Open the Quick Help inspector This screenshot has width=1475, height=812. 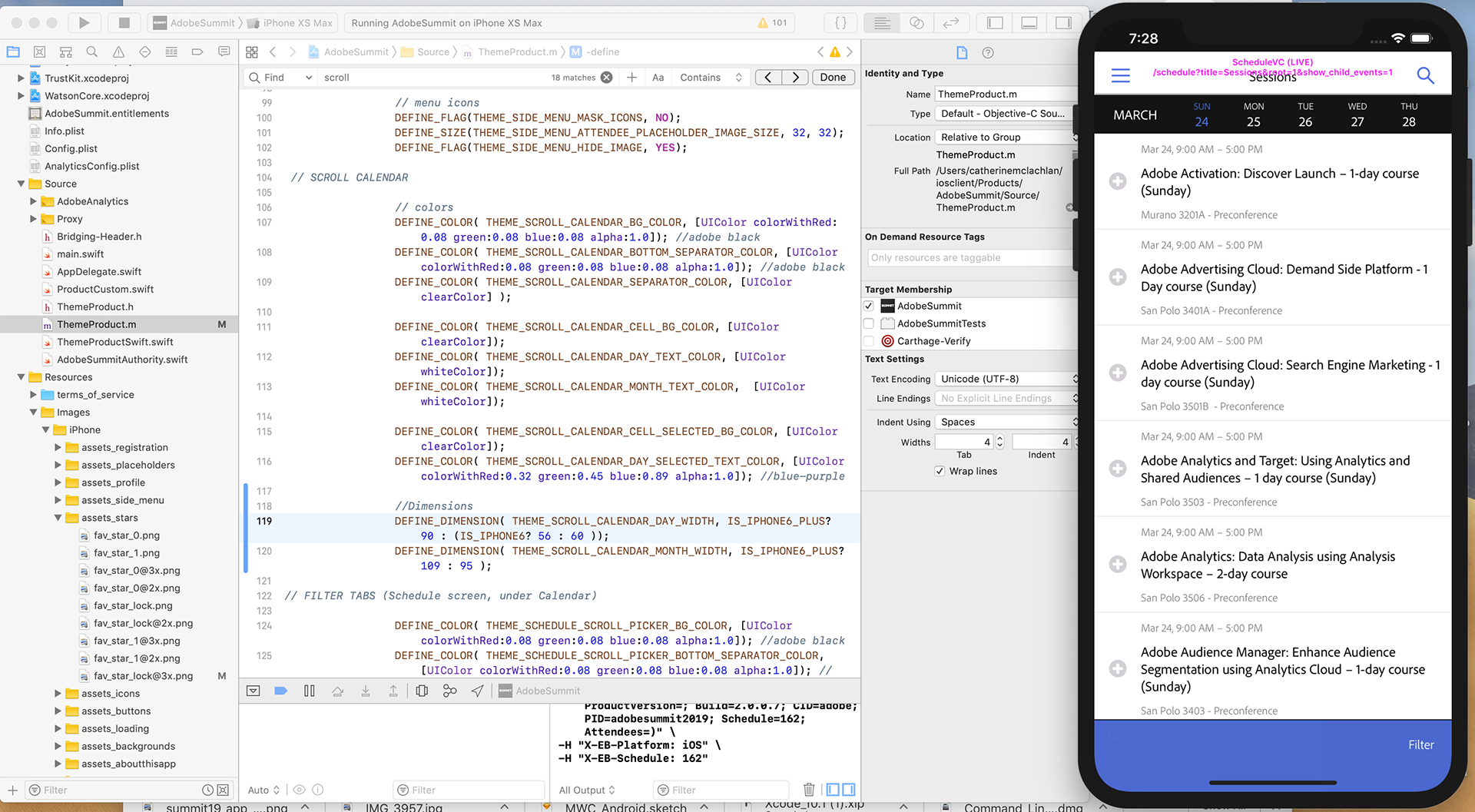coord(988,53)
